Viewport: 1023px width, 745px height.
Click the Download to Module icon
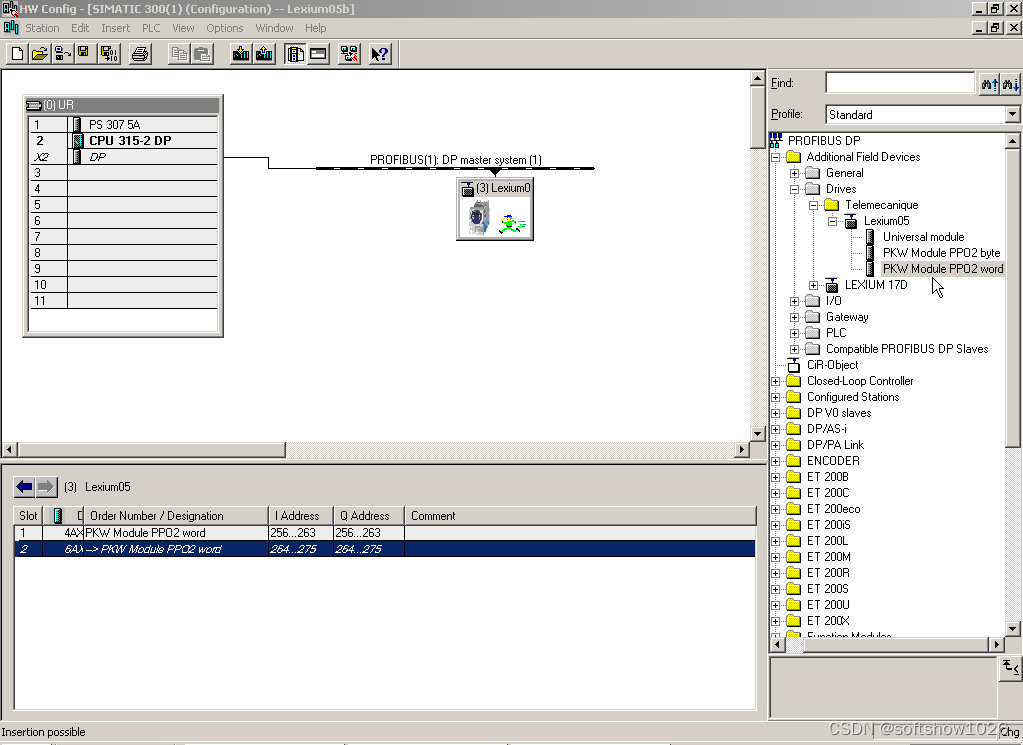point(241,53)
